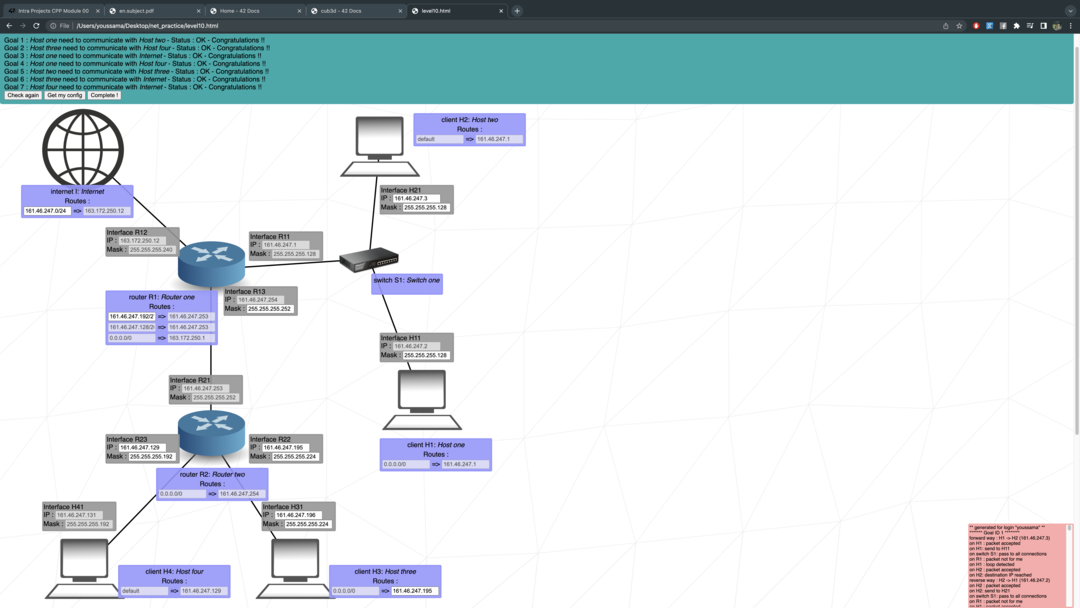Select the Router two (R2) icon

pos(211,432)
